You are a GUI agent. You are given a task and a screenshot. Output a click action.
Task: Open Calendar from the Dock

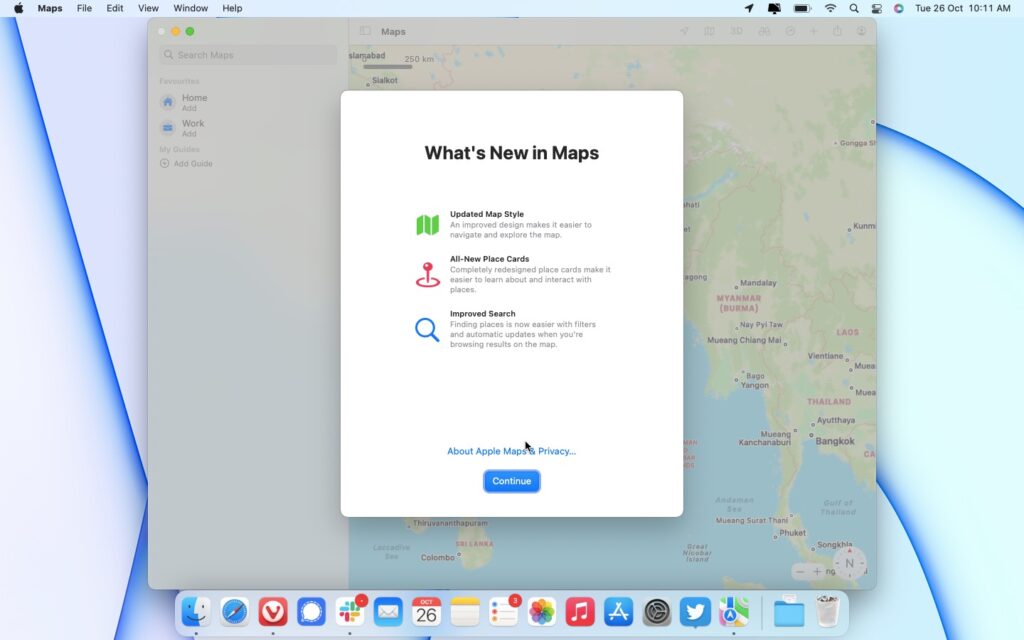426,612
